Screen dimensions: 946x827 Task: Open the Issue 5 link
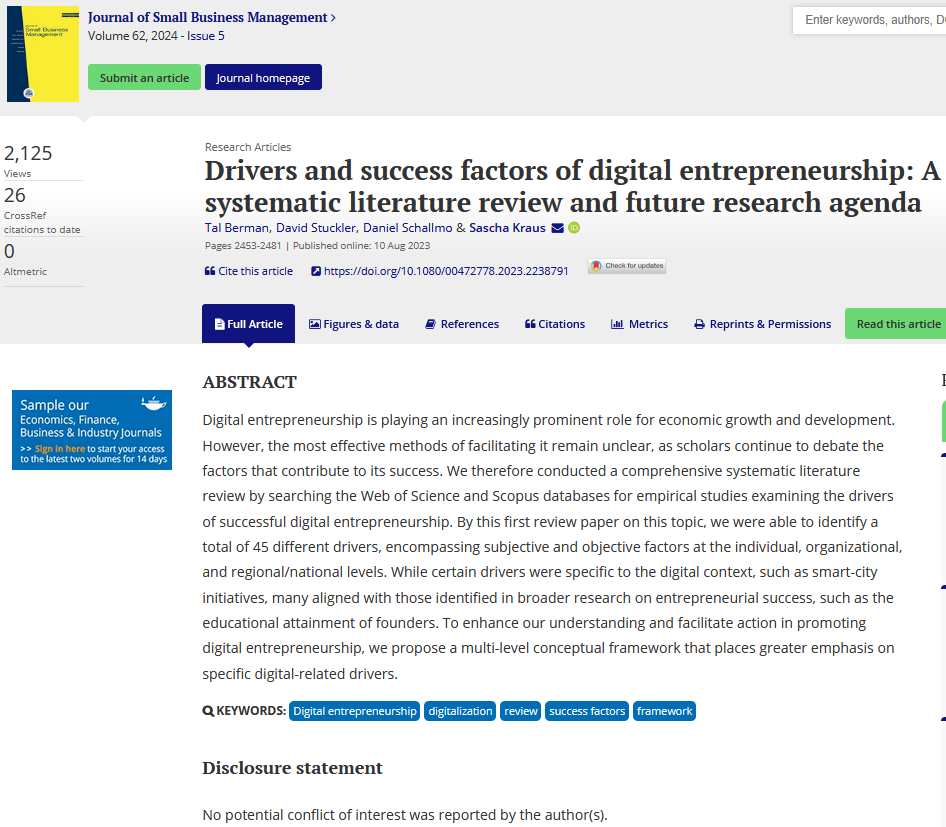click(x=205, y=36)
